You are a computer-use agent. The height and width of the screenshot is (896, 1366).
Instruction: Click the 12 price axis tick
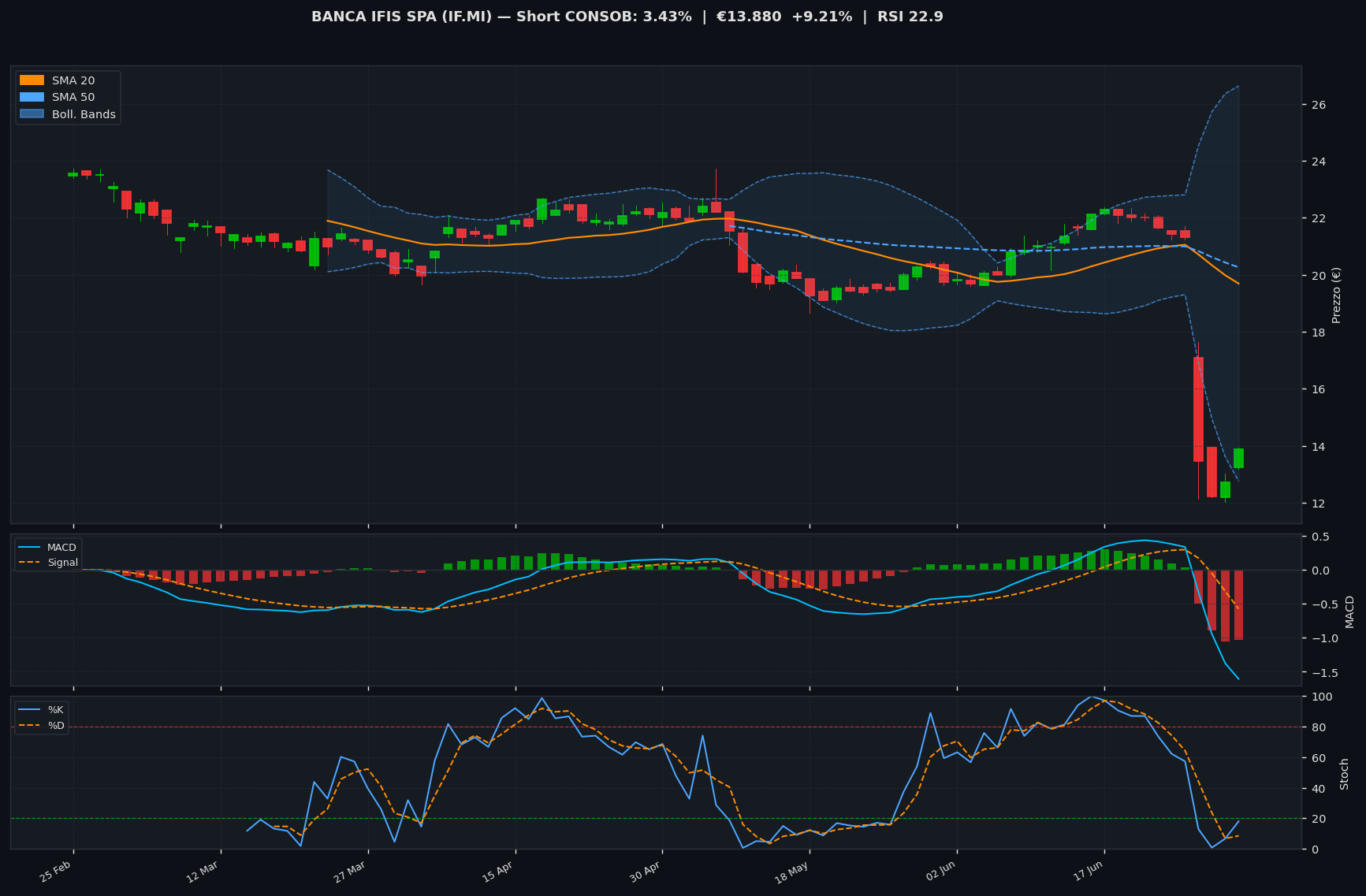pos(1318,504)
